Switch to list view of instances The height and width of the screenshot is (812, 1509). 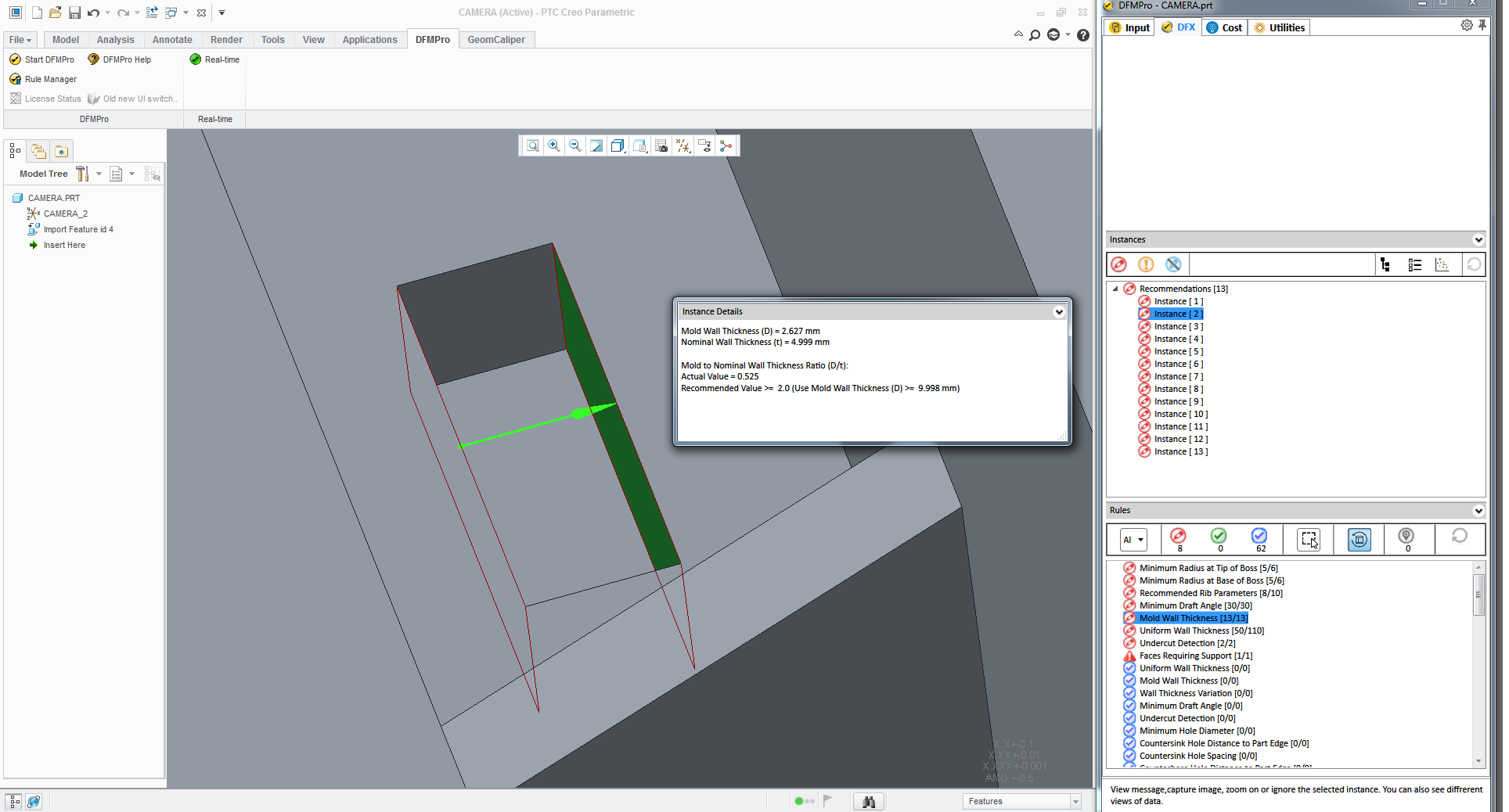click(1414, 264)
